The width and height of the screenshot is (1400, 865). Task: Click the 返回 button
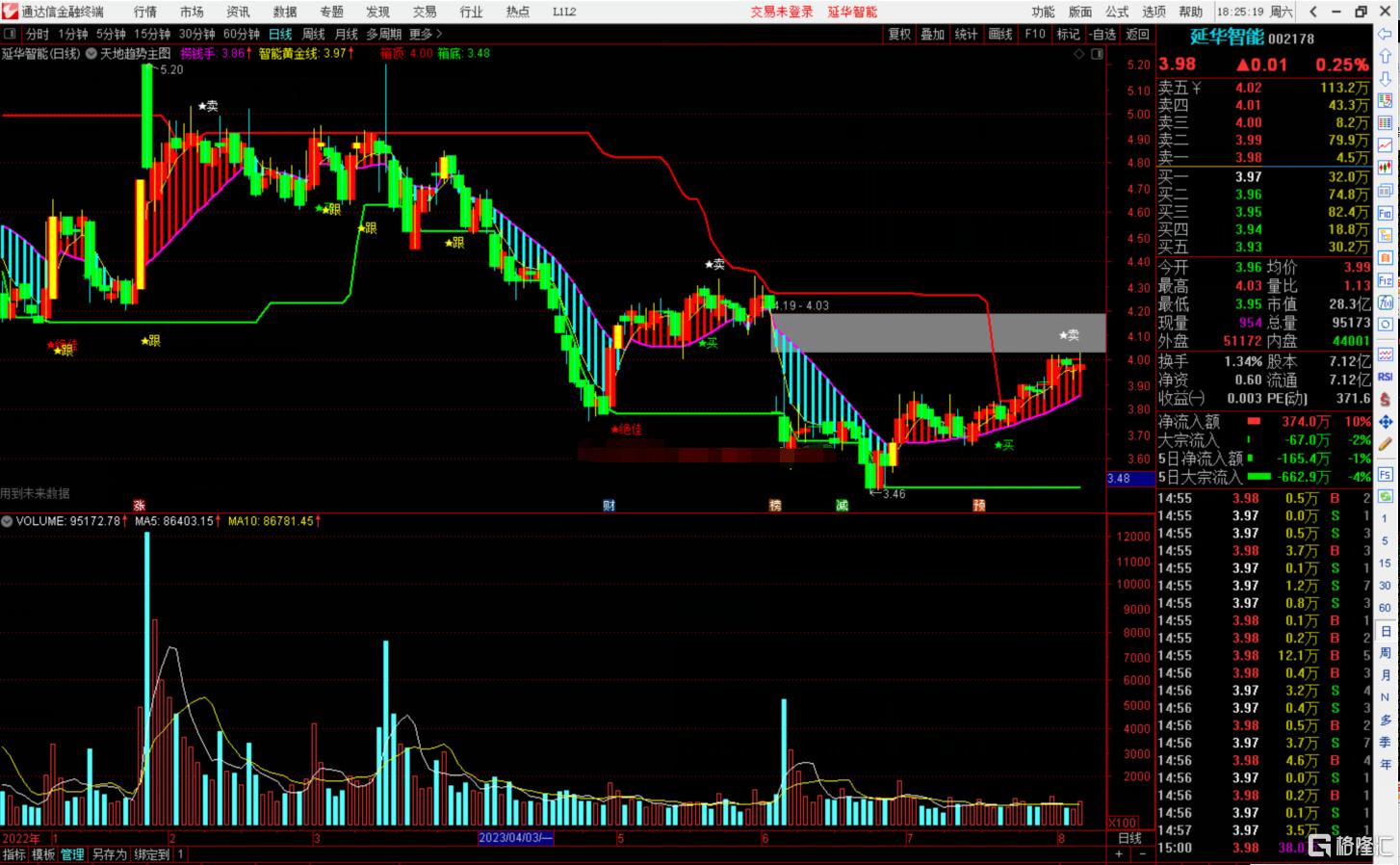1137,34
